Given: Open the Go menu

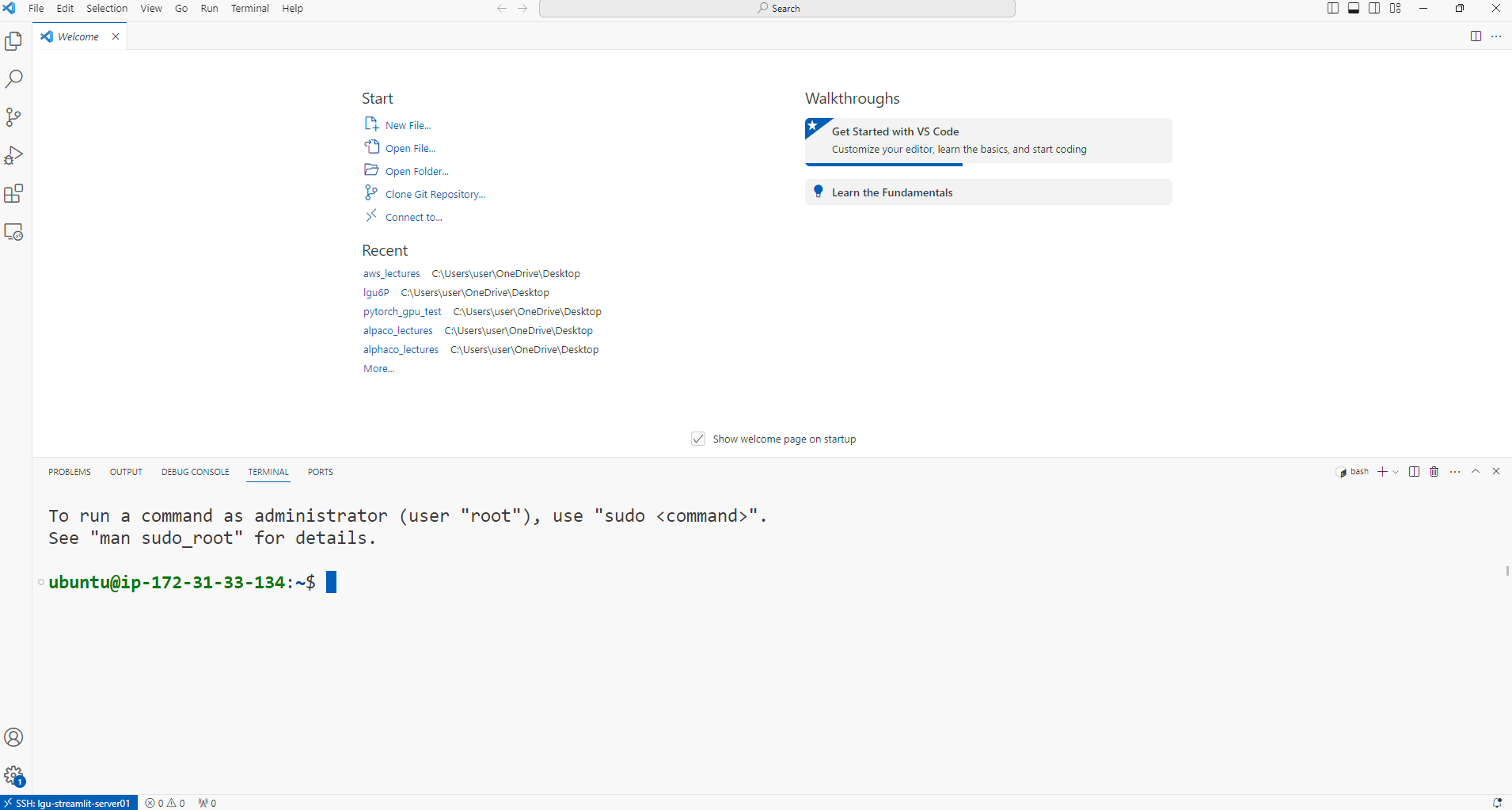Looking at the screenshot, I should (x=181, y=8).
